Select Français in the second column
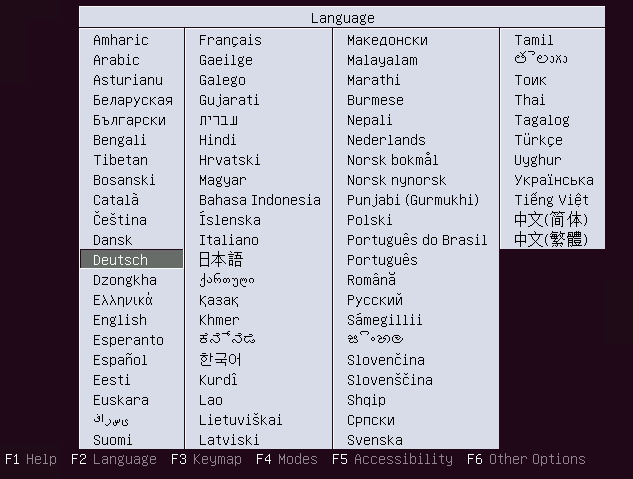This screenshot has height=479, width=633. [x=230, y=40]
